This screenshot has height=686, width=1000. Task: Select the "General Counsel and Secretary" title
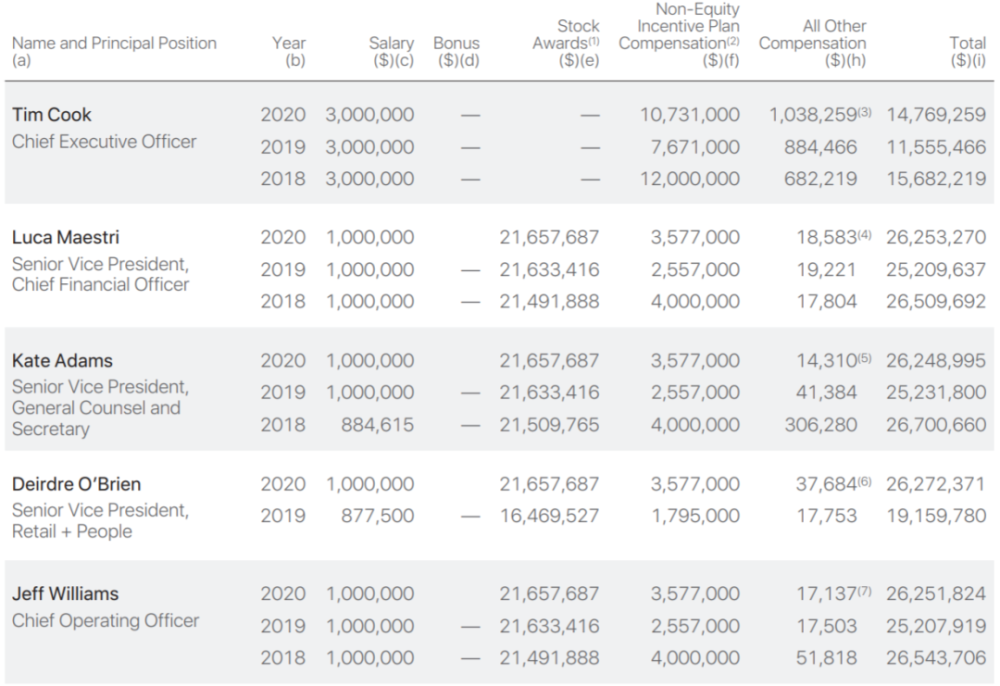[96, 418]
